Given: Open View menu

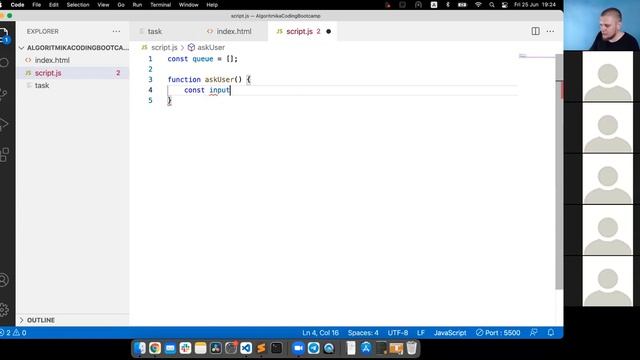Looking at the screenshot, I should pos(103,5).
